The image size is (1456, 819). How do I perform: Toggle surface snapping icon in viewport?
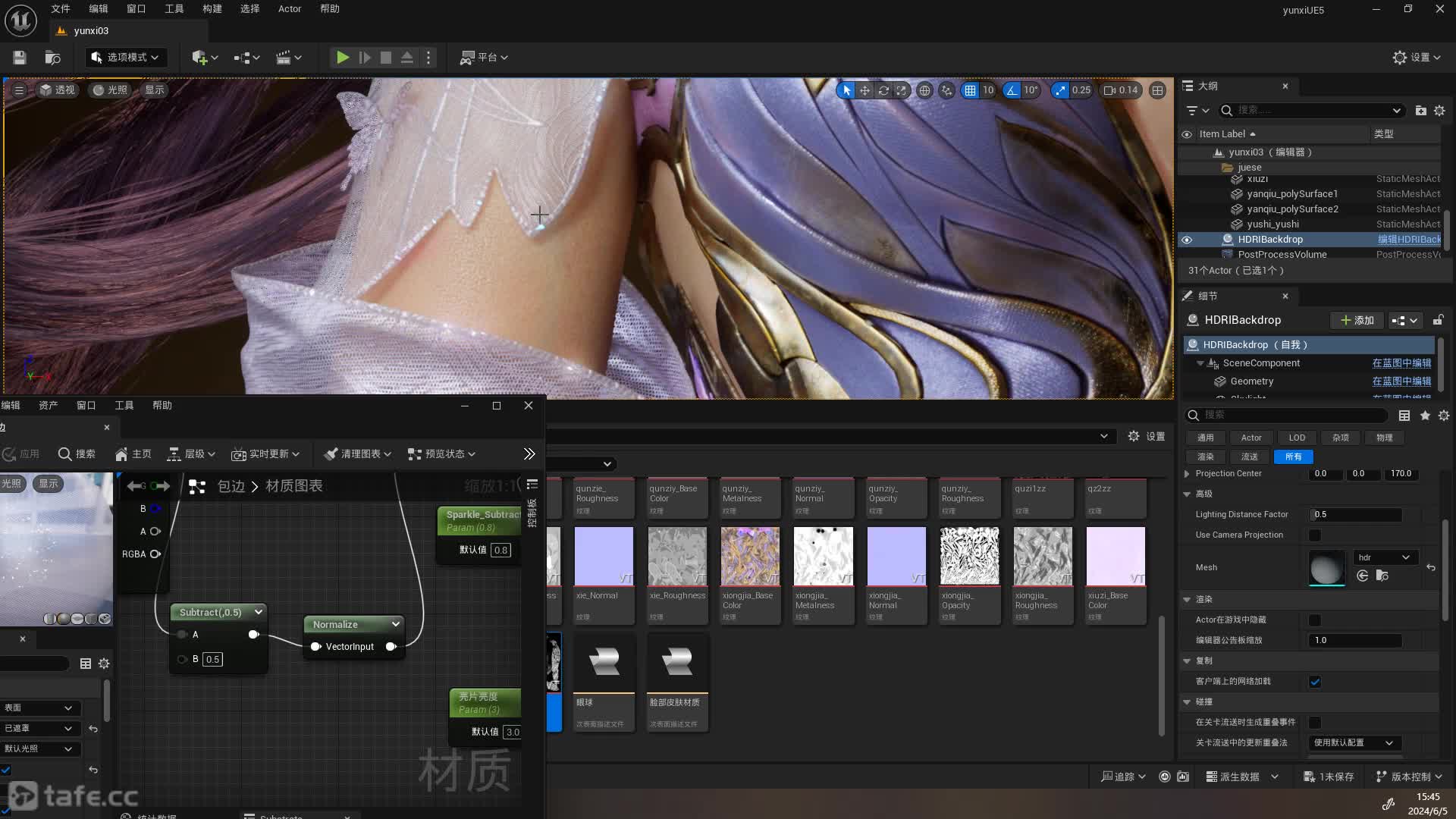(946, 90)
